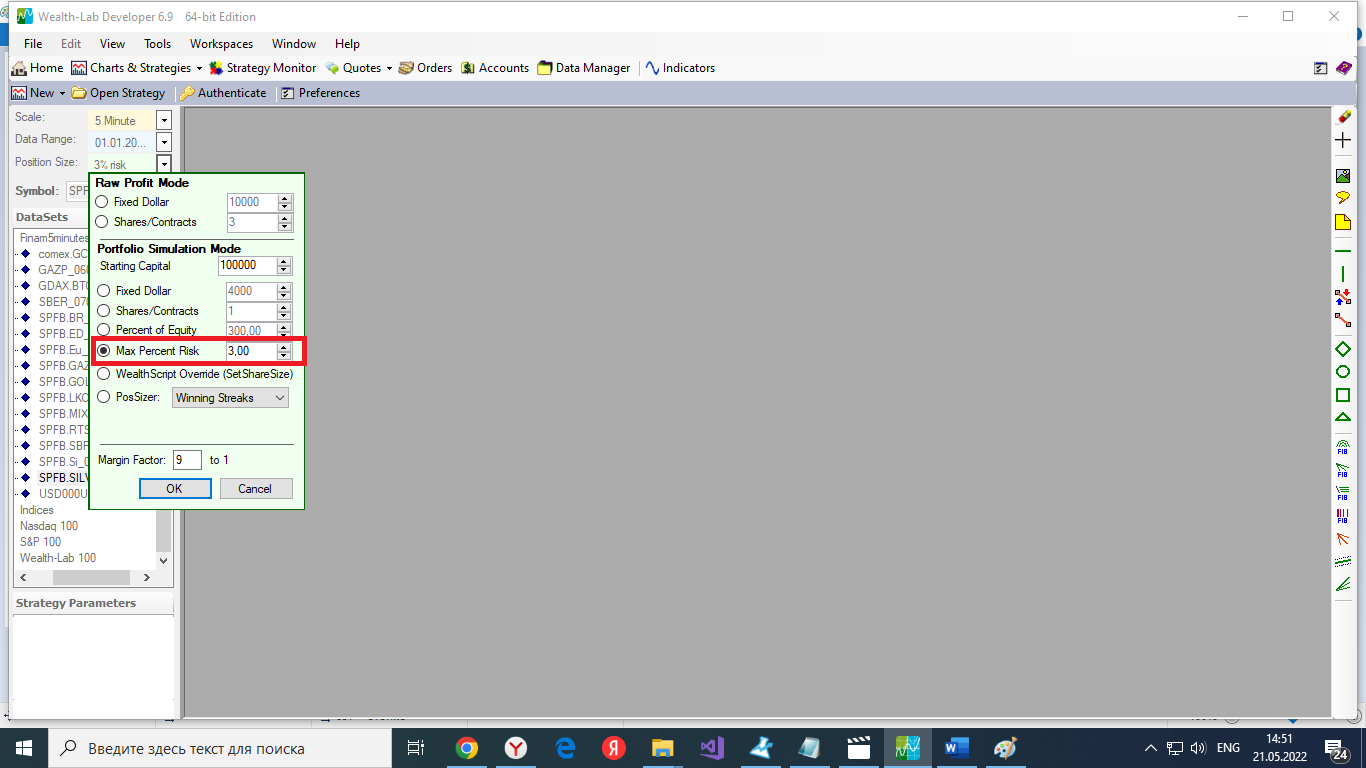Open the Strategy Monitor
The width and height of the screenshot is (1366, 768).
coord(262,68)
